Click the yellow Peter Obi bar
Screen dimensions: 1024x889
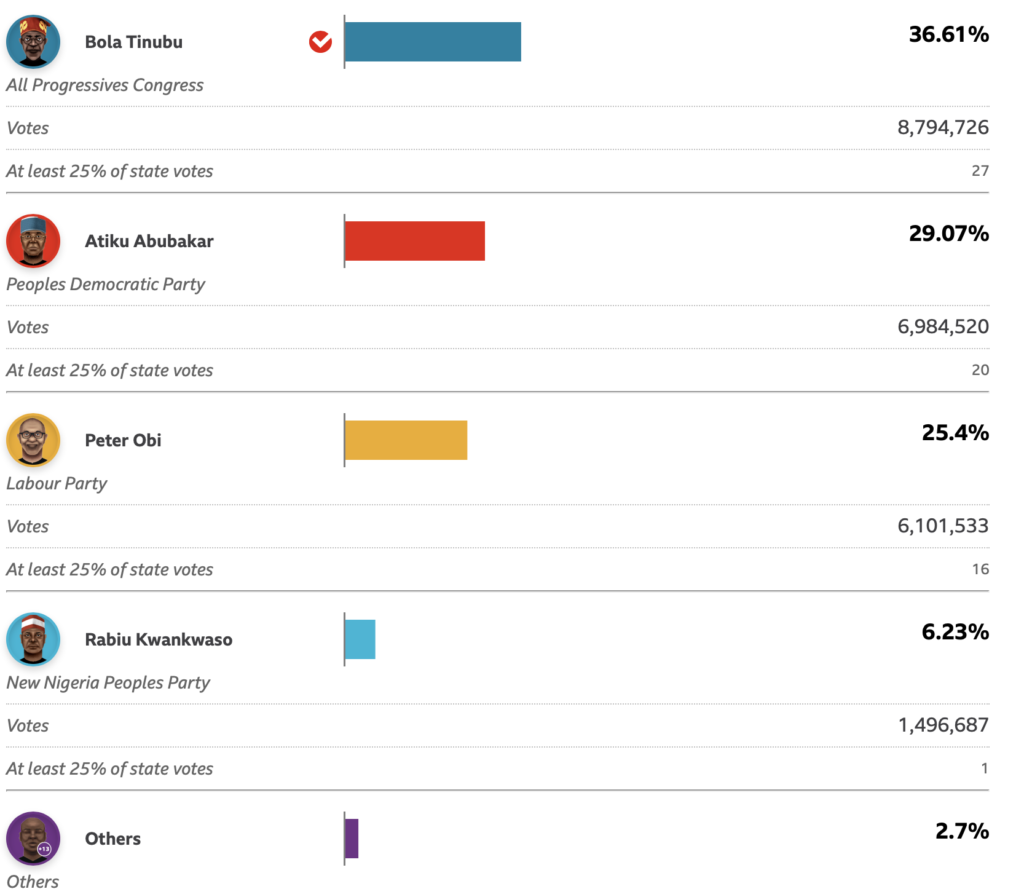[405, 440]
